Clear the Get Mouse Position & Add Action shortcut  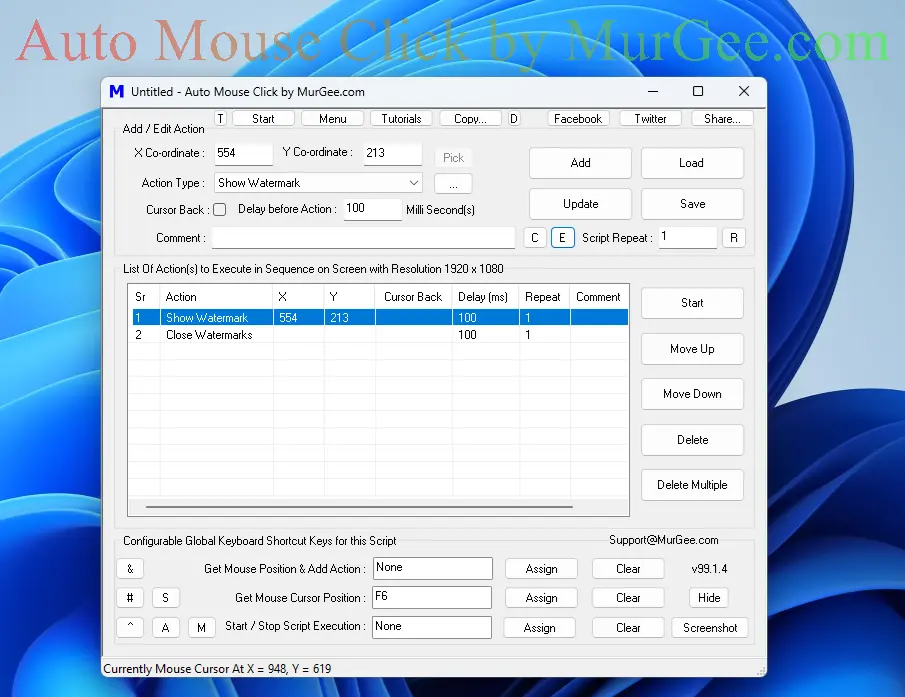coord(628,569)
